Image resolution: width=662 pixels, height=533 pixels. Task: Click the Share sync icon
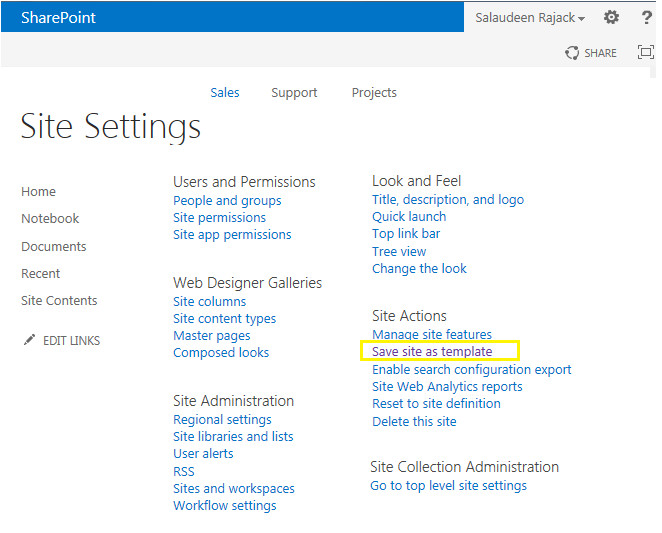[x=572, y=53]
